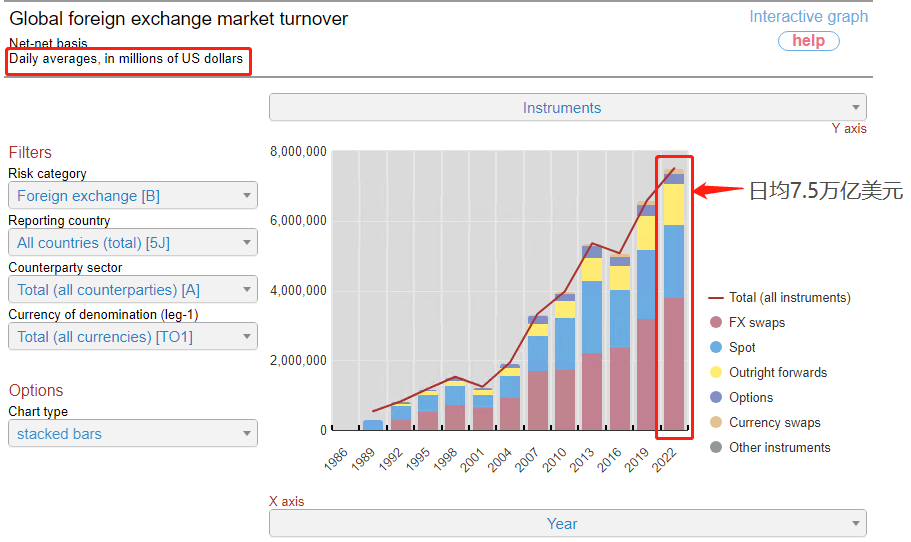Open the Reporting country dropdown
Screen dimensions: 911x542
[133, 243]
